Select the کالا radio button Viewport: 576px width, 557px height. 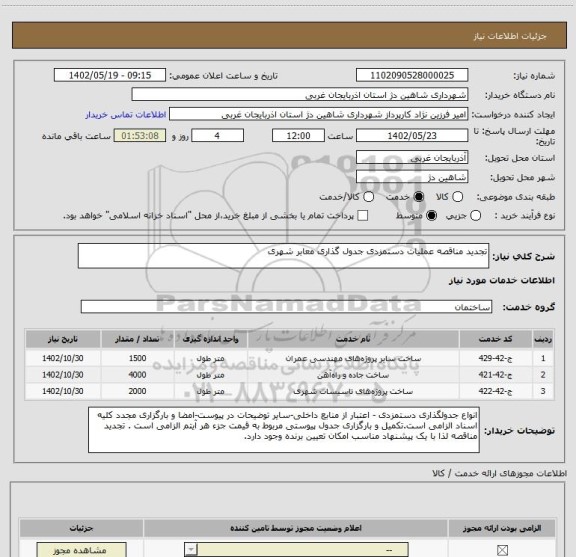(x=457, y=197)
